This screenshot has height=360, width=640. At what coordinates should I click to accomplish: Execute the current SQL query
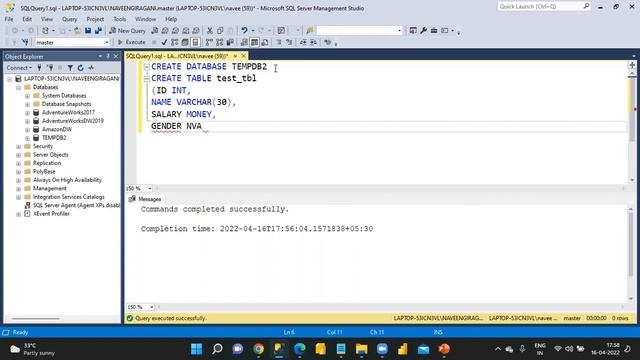(131, 42)
